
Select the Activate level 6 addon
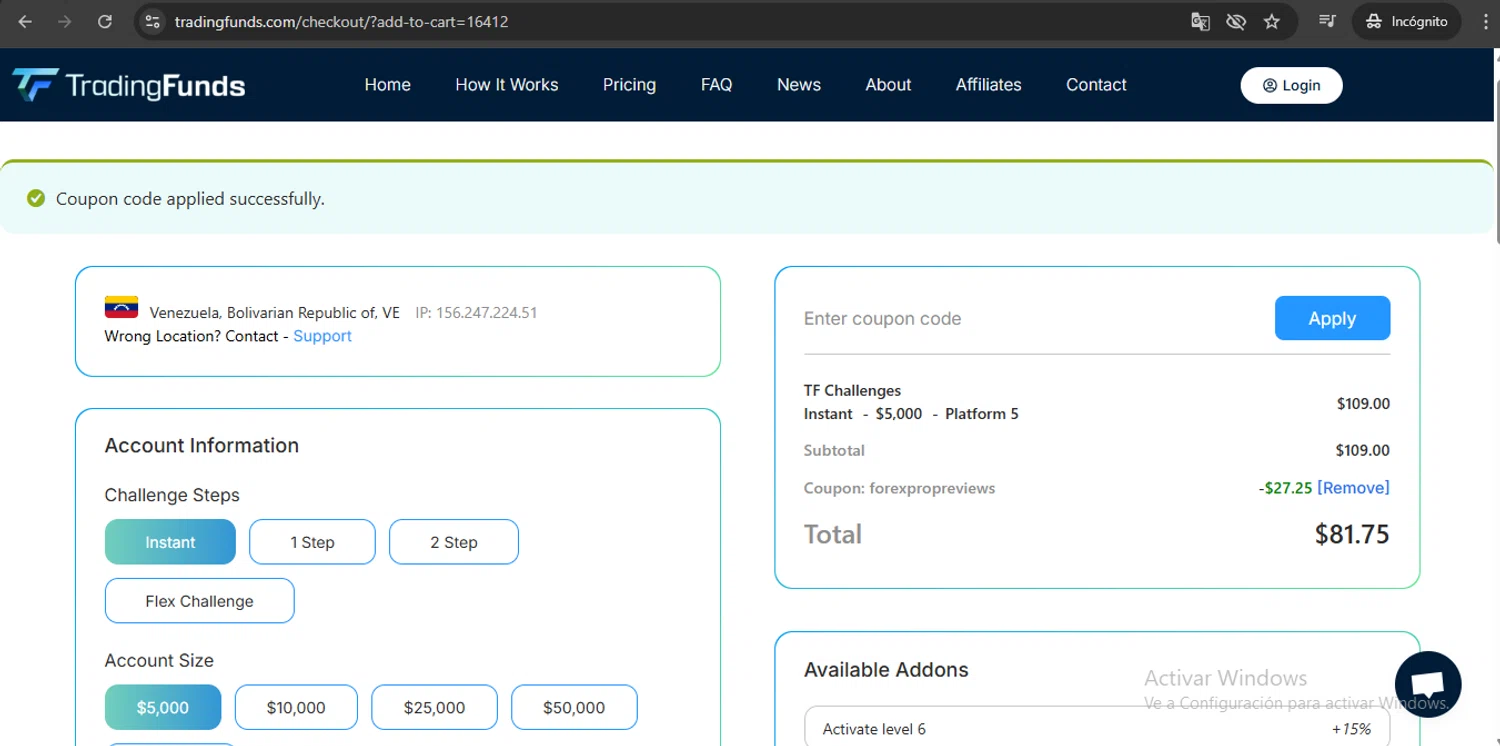(x=1096, y=728)
